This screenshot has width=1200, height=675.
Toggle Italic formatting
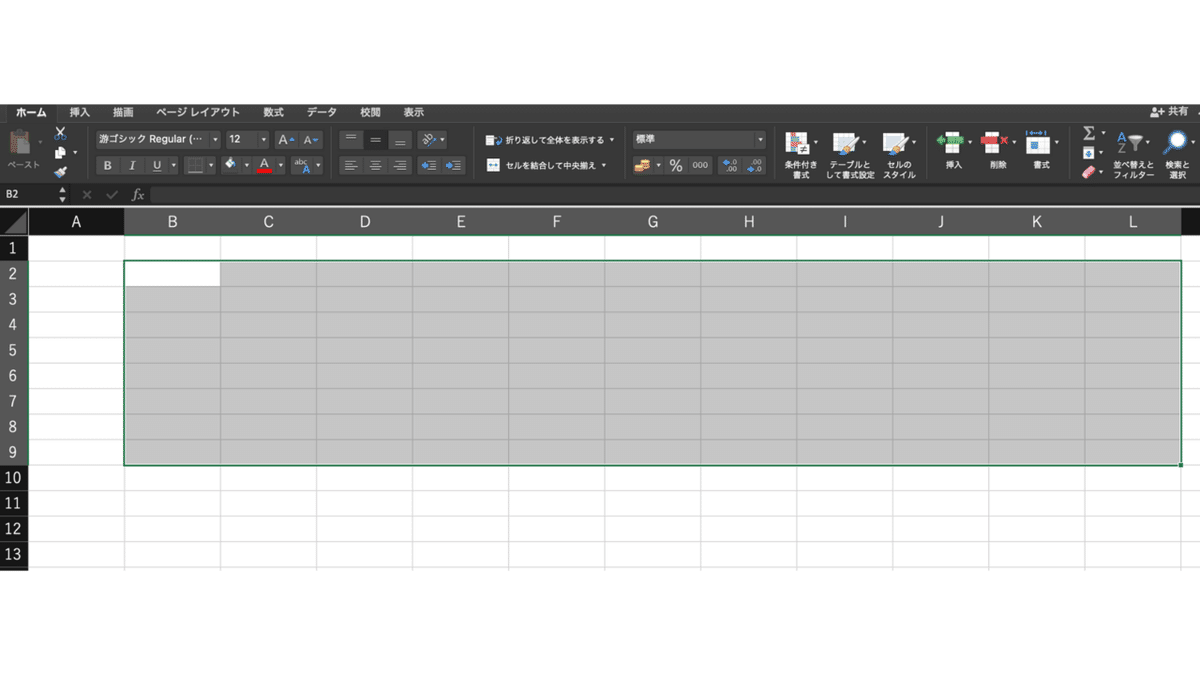(133, 165)
